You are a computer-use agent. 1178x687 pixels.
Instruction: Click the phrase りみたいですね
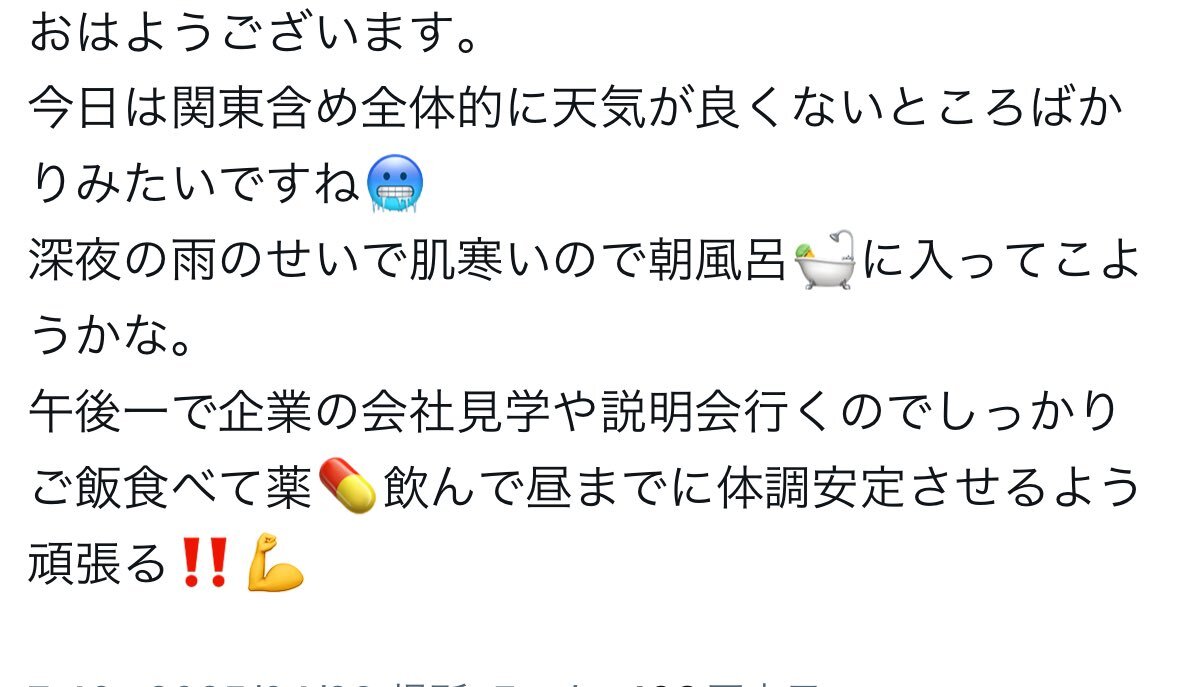(x=195, y=183)
